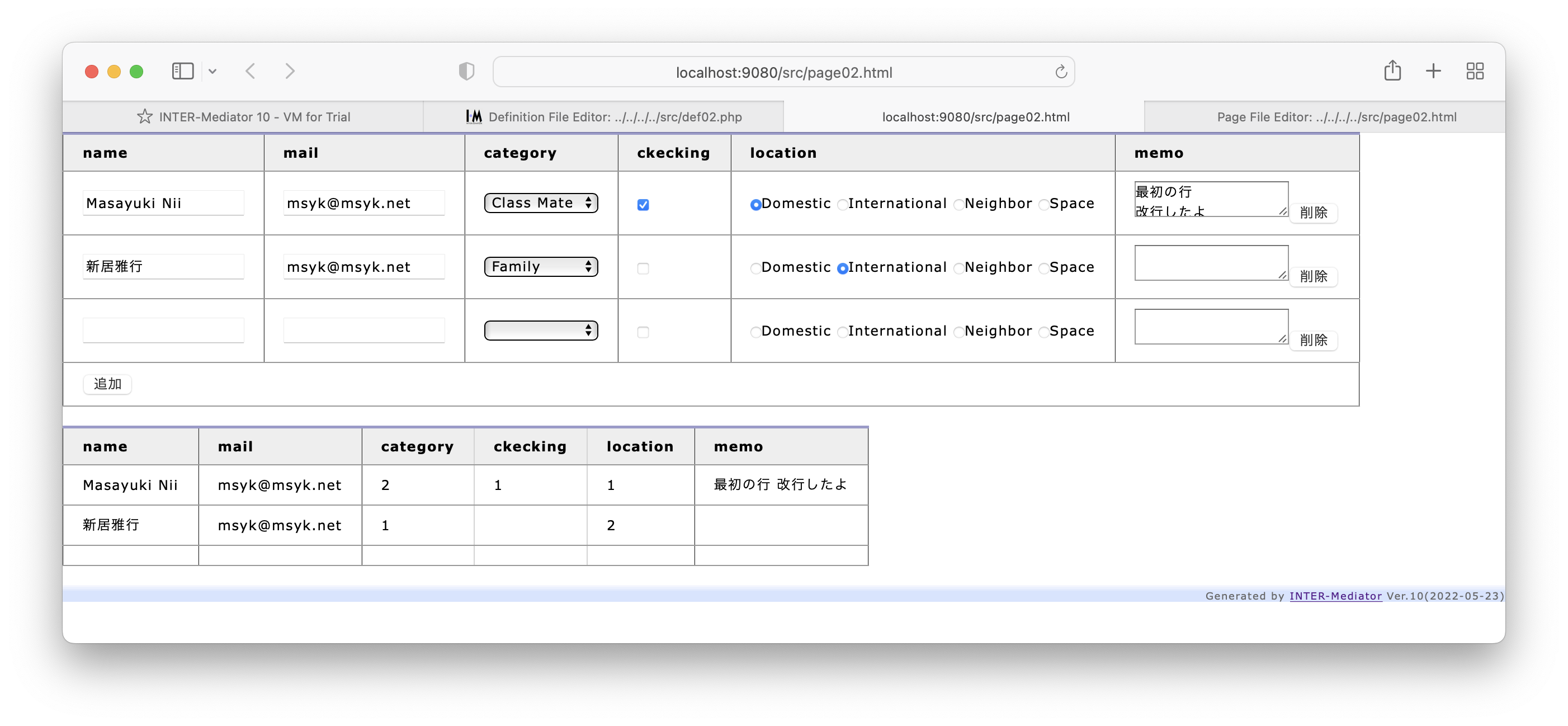Edit mail field in Masayuki Nii row
This screenshot has width=1568, height=726.
(364, 203)
